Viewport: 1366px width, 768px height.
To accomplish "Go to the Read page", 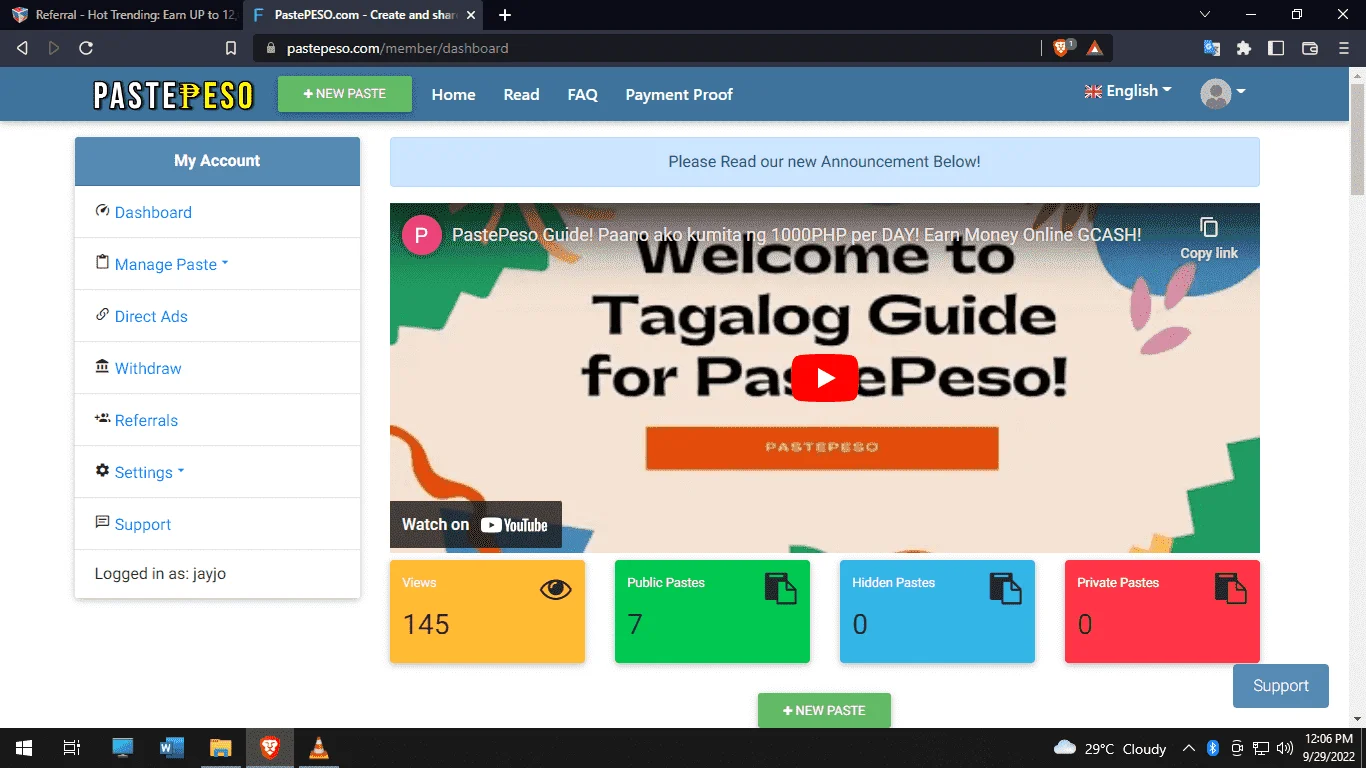I will pyautogui.click(x=521, y=95).
